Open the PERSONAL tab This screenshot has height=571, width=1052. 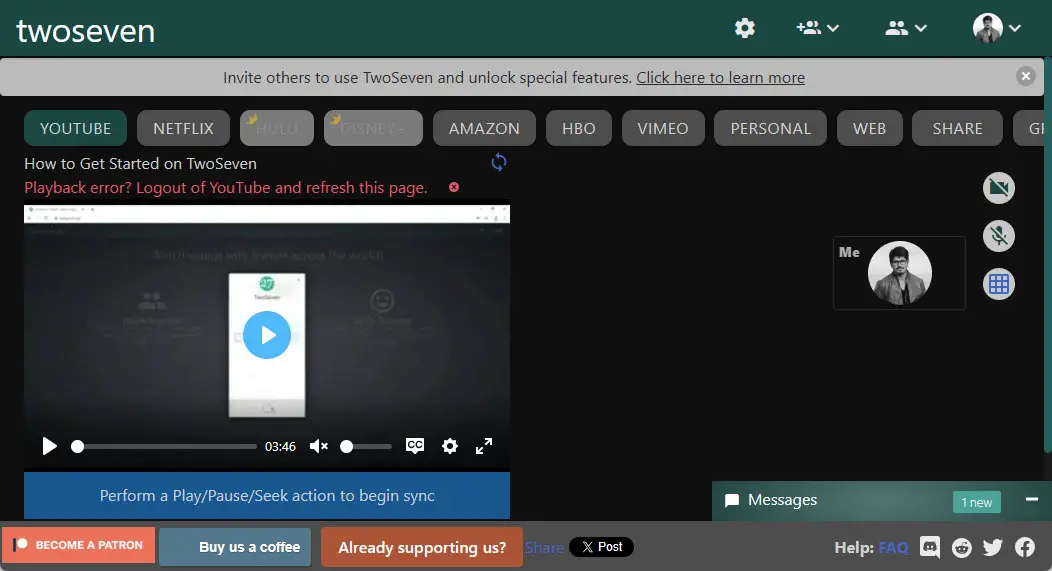(770, 128)
